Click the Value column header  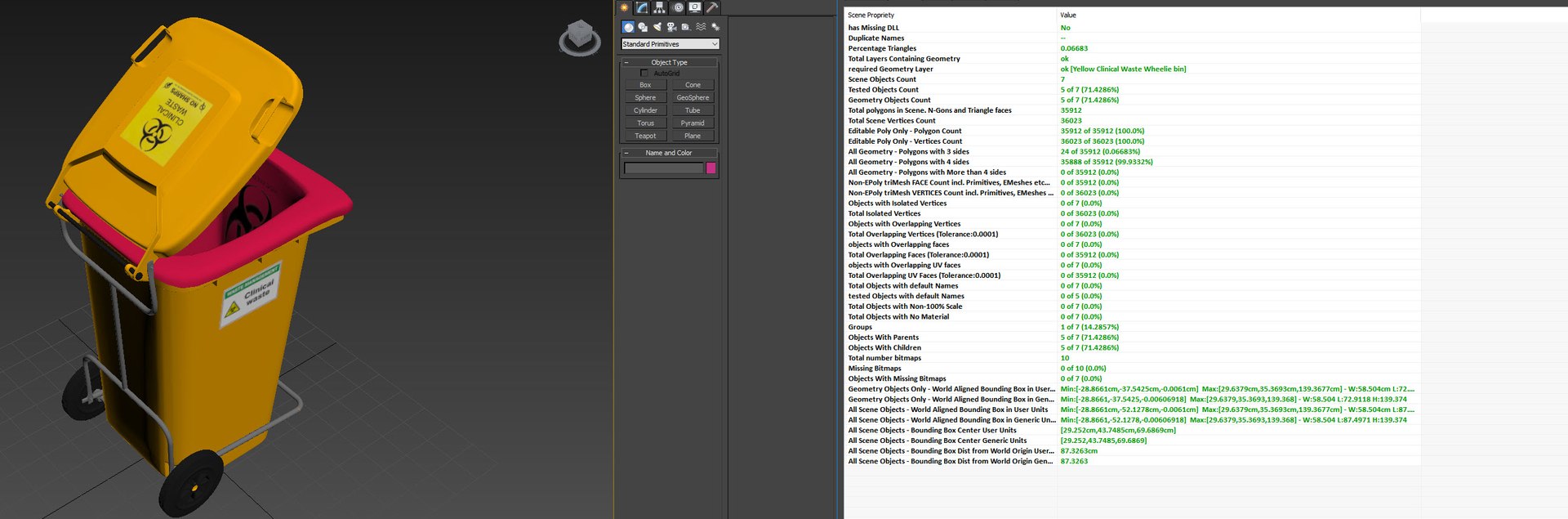coord(1238,15)
